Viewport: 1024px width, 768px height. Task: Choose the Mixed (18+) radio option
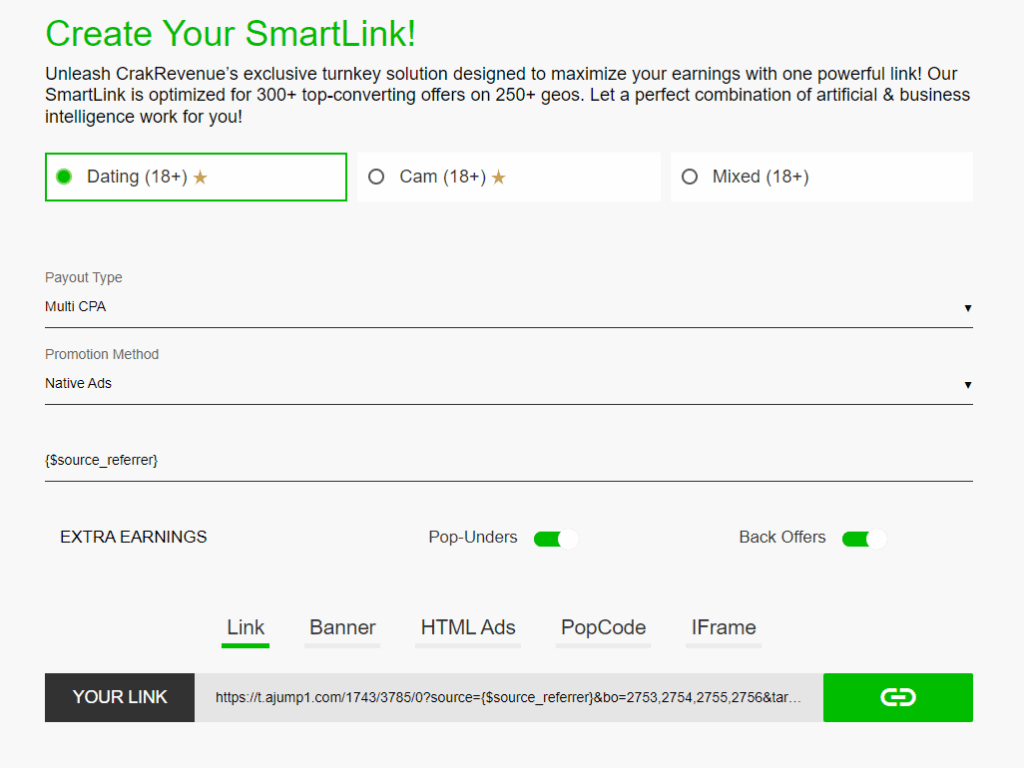pyautogui.click(x=689, y=177)
